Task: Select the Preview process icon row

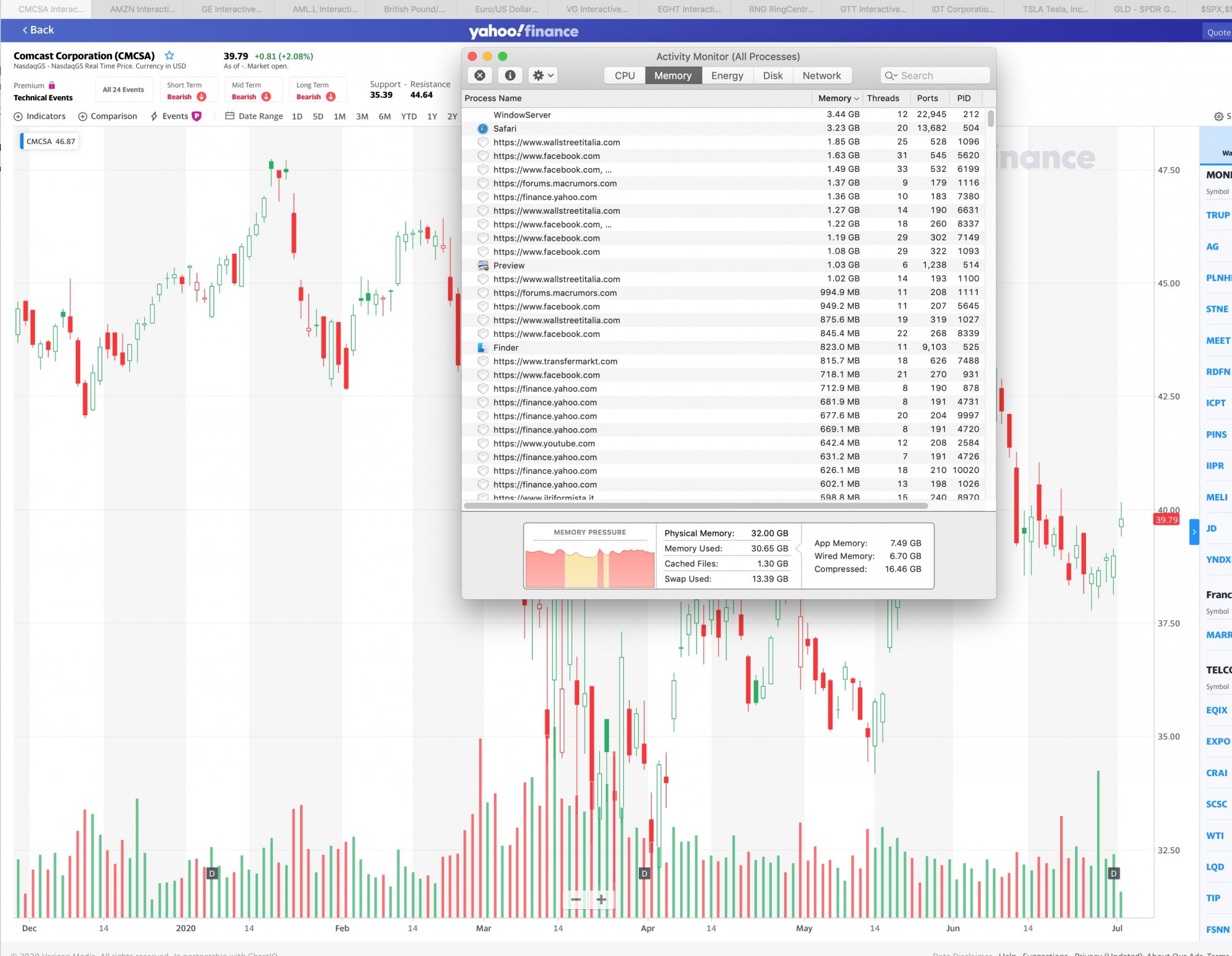Action: (723, 265)
